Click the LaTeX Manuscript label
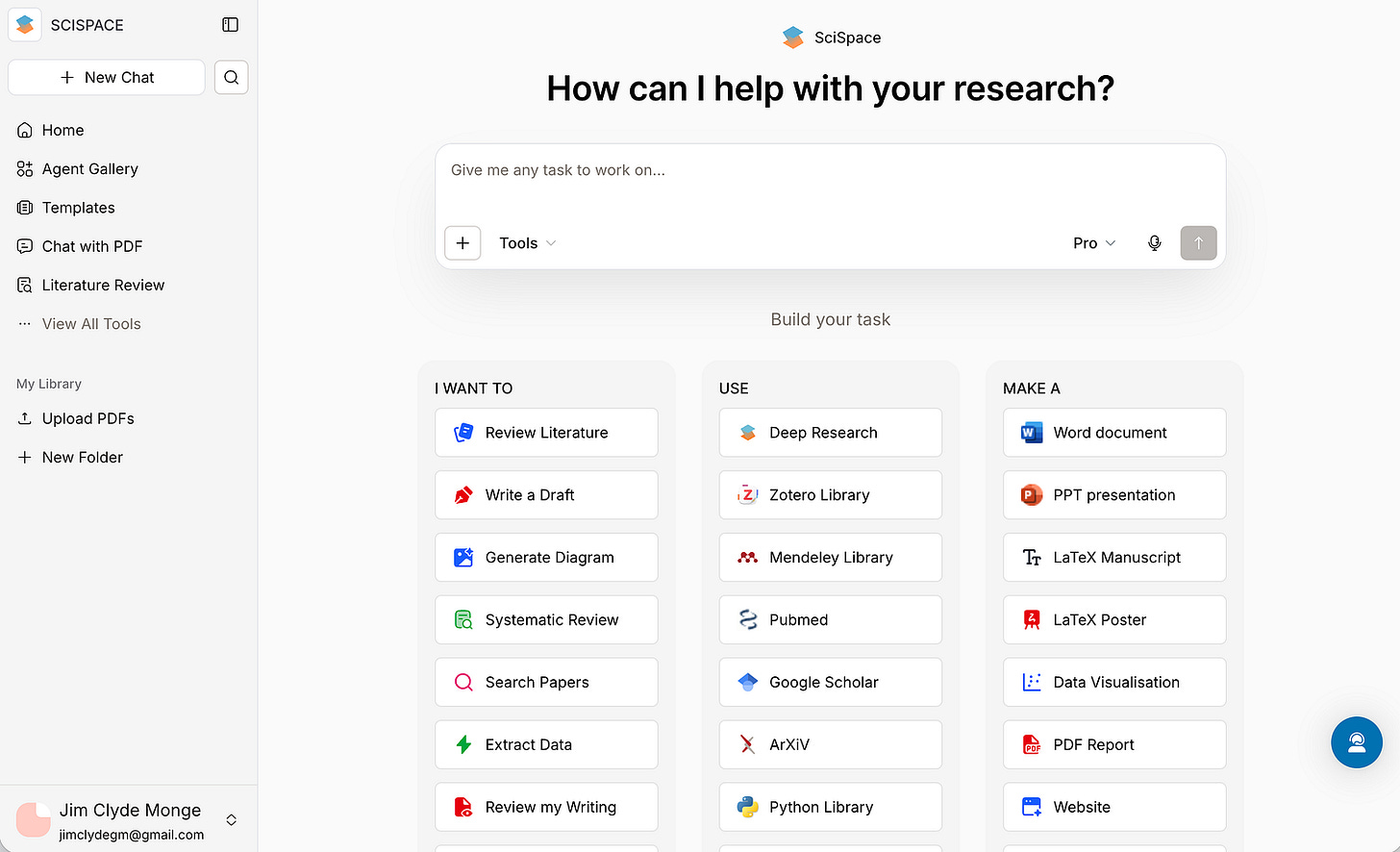The height and width of the screenshot is (852, 1400). click(1117, 558)
